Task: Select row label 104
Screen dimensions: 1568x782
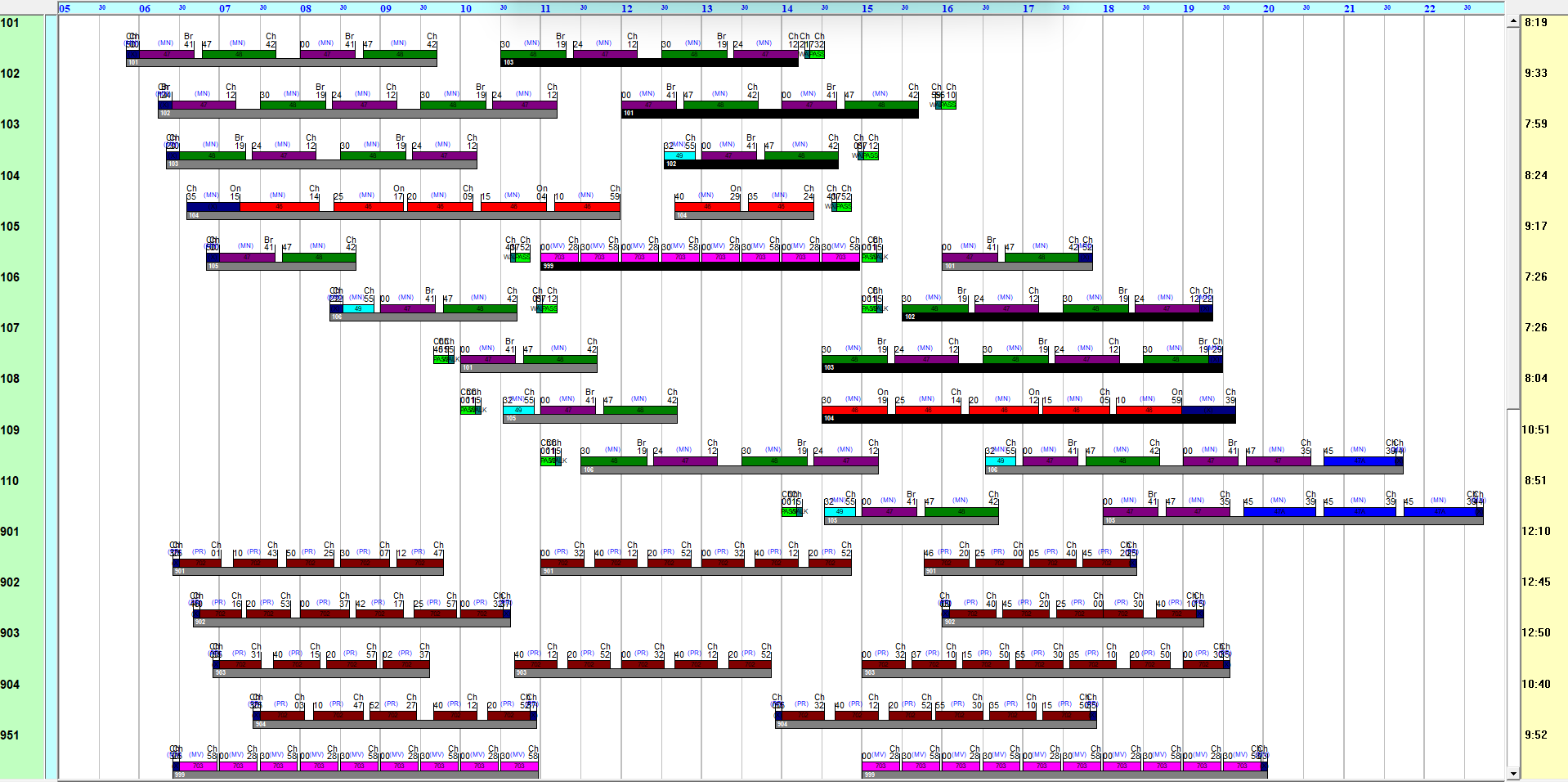Action: coord(10,176)
